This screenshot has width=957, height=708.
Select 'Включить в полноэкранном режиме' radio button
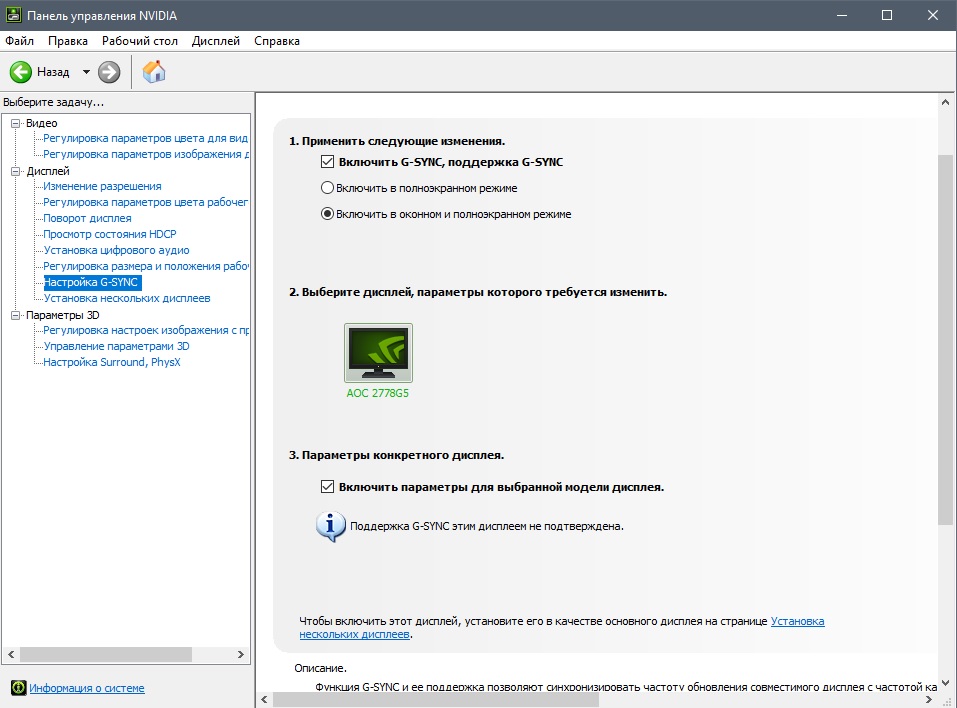[327, 188]
